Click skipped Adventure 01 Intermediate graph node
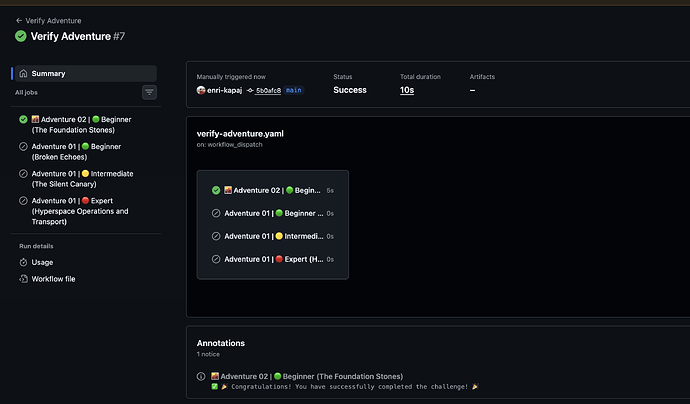Screen dimensions: 690x404 [x=272, y=236]
